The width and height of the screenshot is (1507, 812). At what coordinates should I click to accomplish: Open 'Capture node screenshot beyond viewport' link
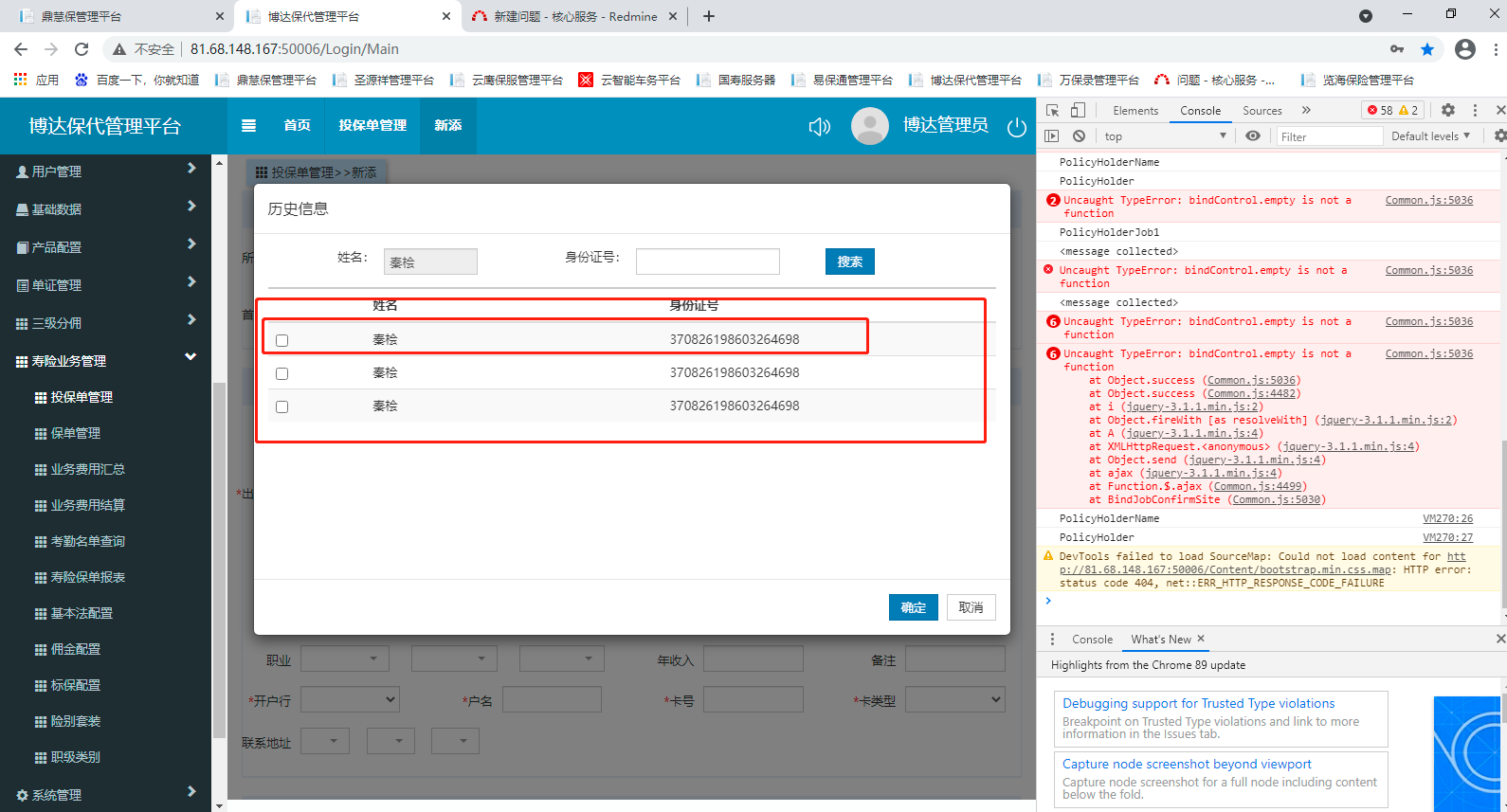tap(1187, 764)
